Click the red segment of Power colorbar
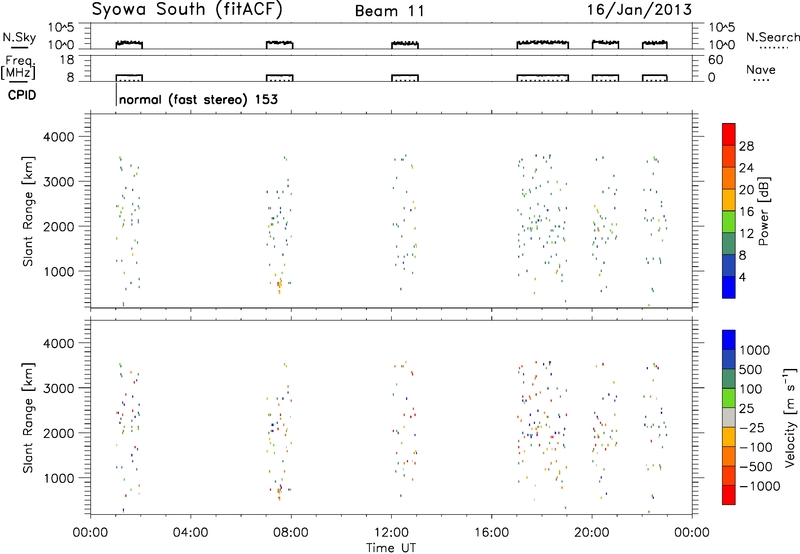The width and height of the screenshot is (800, 554). (729, 134)
